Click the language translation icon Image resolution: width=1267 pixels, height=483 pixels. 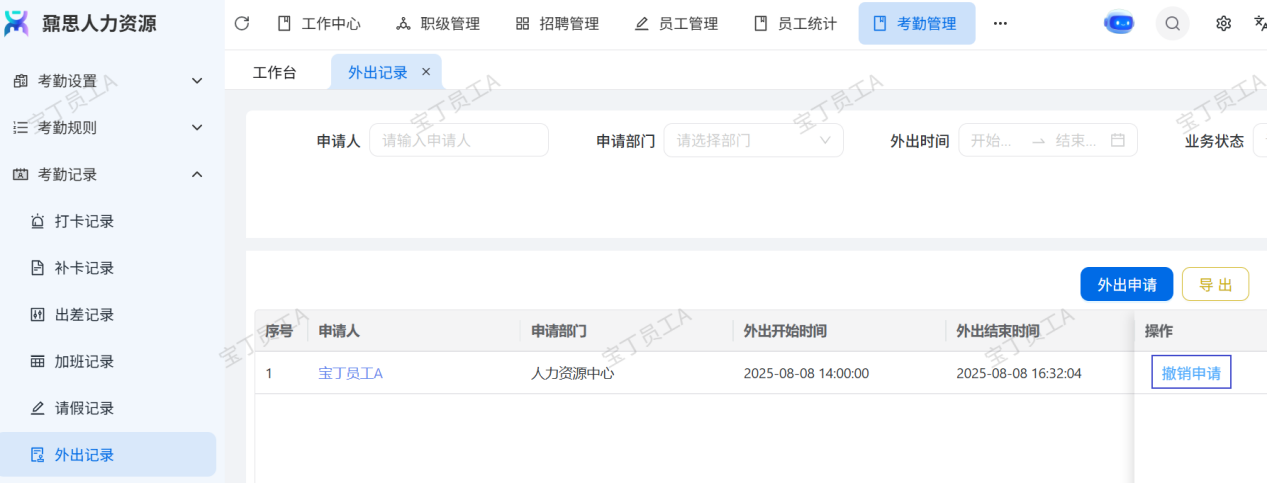tap(1259, 23)
